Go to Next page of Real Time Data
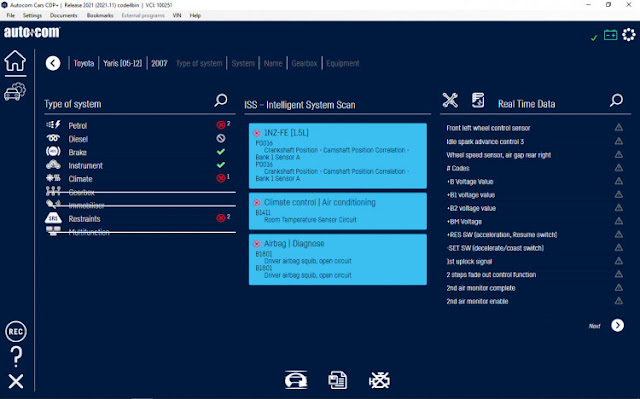The height and width of the screenshot is (399, 640). (x=617, y=325)
